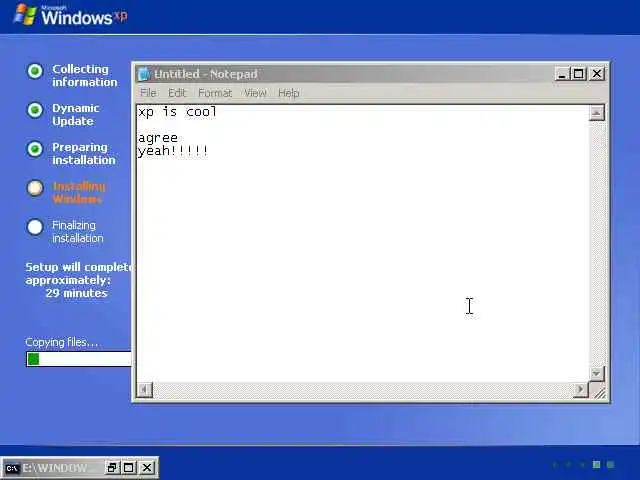
Task: Open the Format menu in Notepad
Action: click(215, 93)
